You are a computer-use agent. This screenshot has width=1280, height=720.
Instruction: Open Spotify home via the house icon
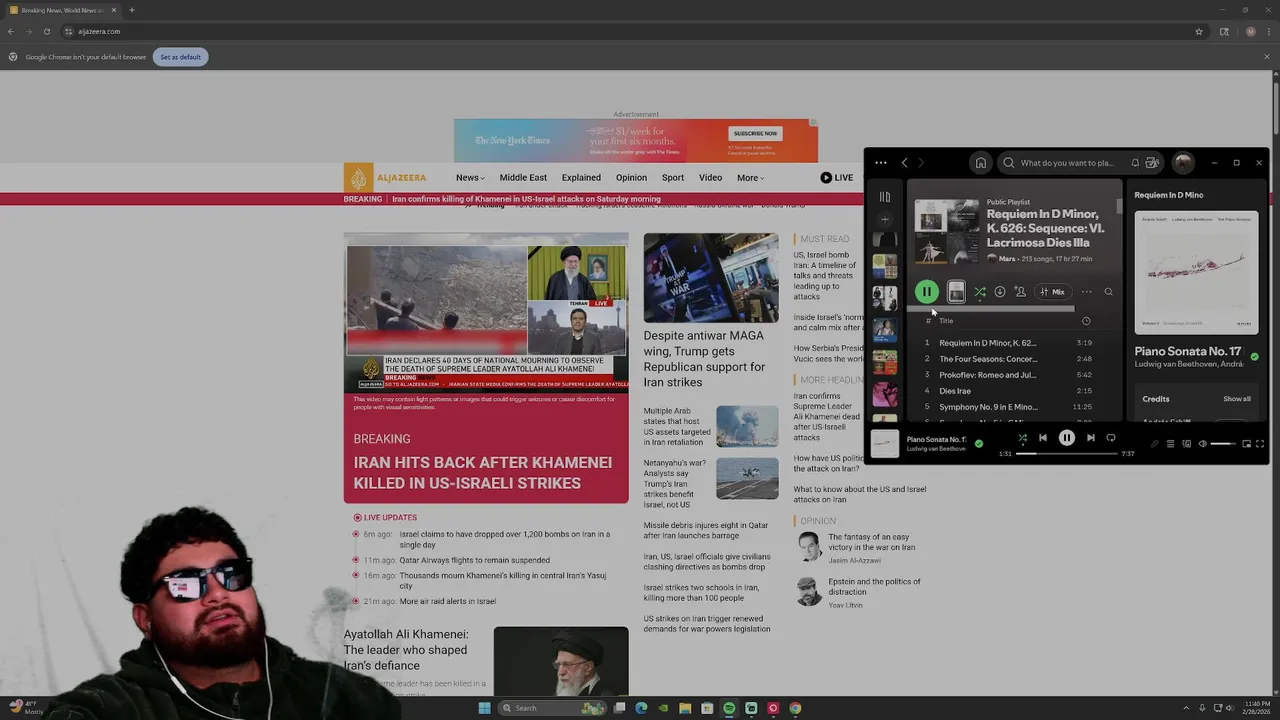click(981, 163)
